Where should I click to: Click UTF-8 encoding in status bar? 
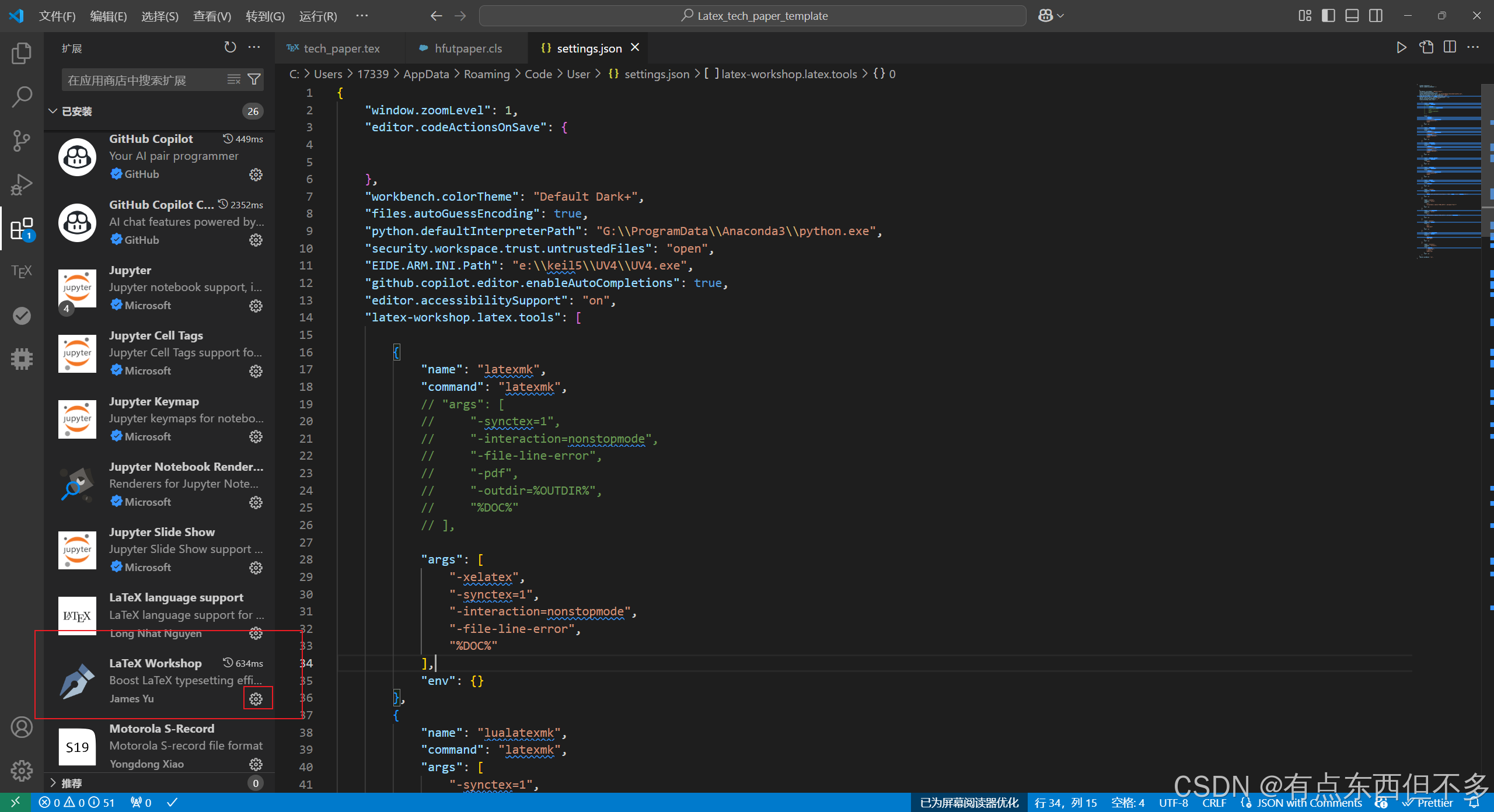pyautogui.click(x=1173, y=803)
